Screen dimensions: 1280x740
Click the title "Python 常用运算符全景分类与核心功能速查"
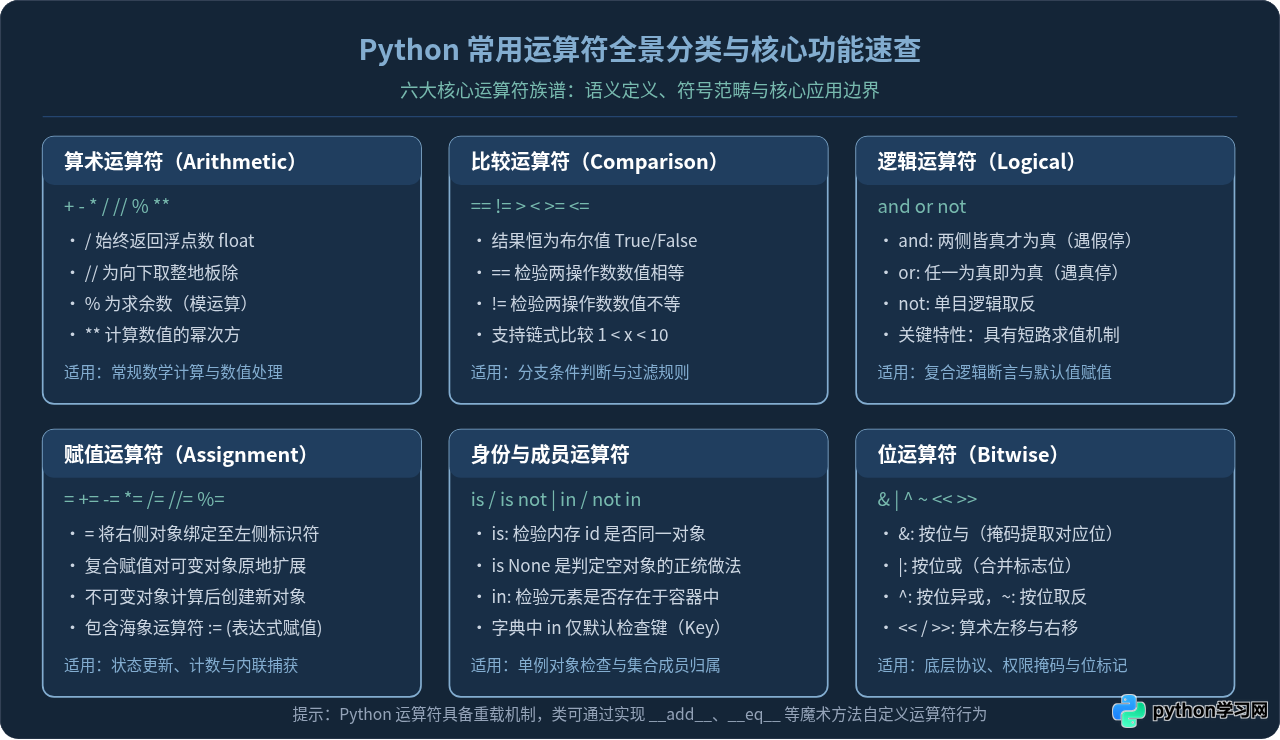[x=640, y=50]
